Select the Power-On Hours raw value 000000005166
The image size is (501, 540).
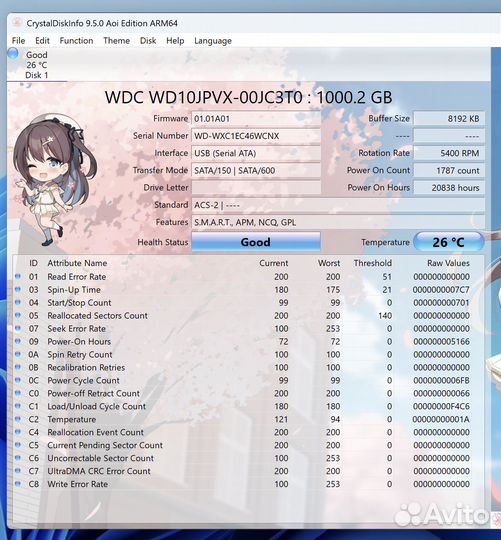(441, 342)
